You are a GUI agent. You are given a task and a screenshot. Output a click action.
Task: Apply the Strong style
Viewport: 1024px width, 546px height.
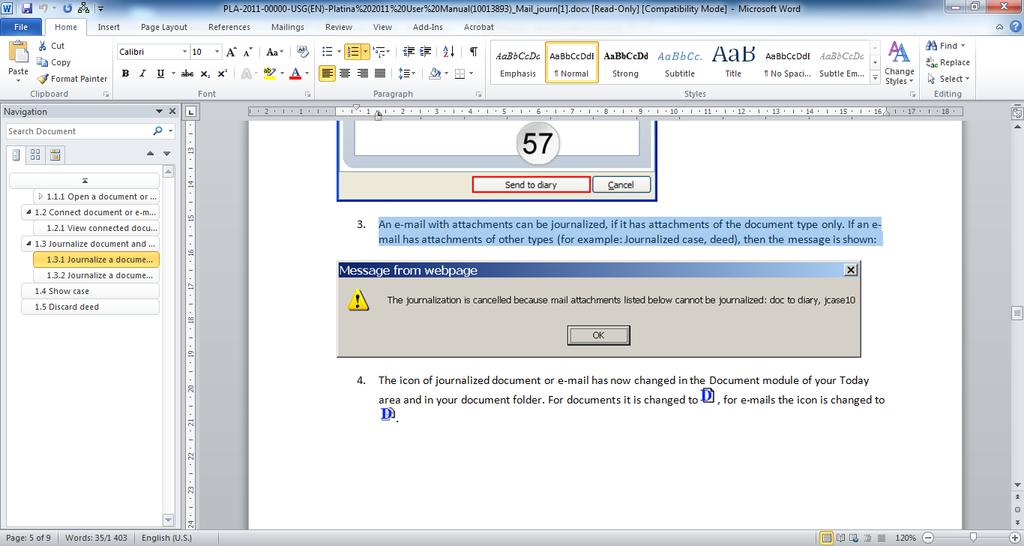click(x=626, y=62)
